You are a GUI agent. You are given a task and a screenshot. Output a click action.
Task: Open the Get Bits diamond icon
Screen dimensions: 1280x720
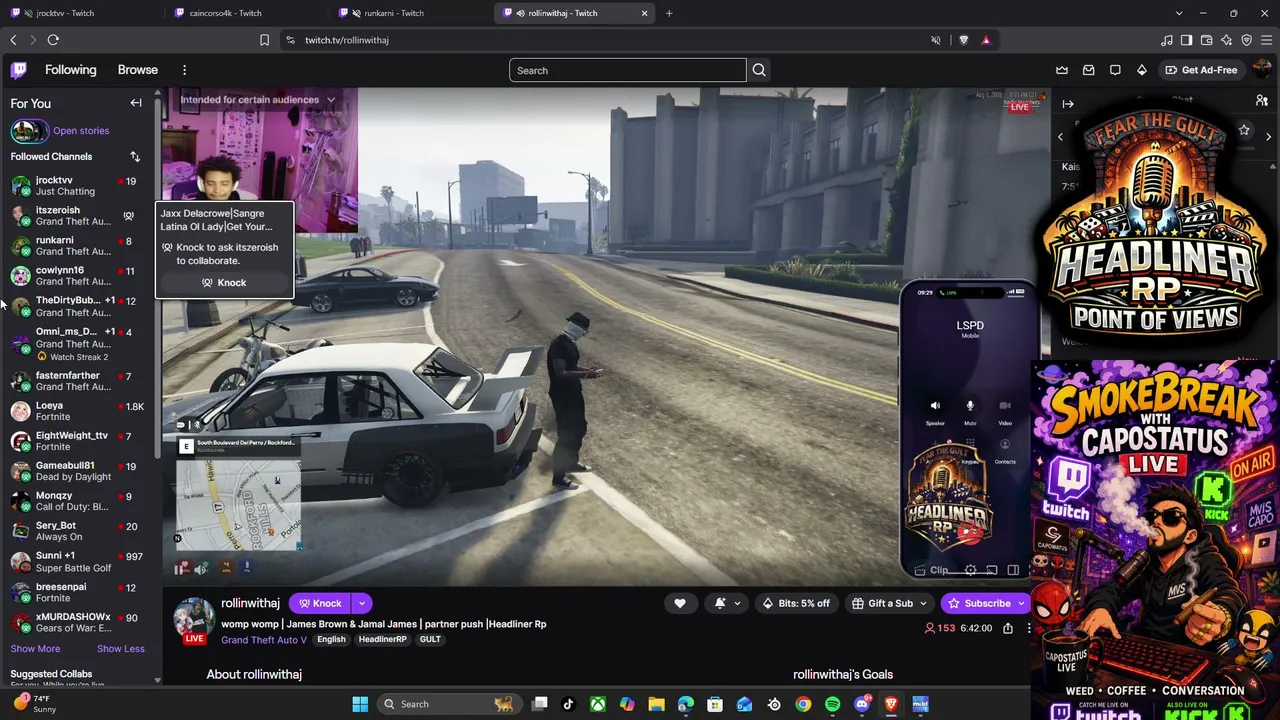tap(1142, 70)
